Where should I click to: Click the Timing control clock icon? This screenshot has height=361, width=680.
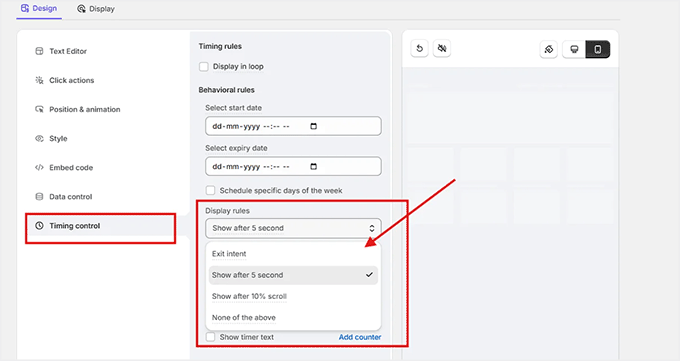(x=39, y=226)
